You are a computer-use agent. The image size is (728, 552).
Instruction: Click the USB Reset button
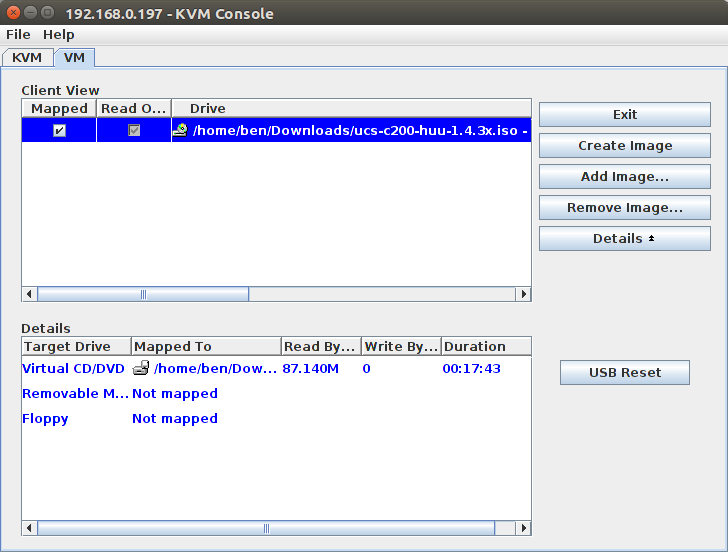point(624,372)
